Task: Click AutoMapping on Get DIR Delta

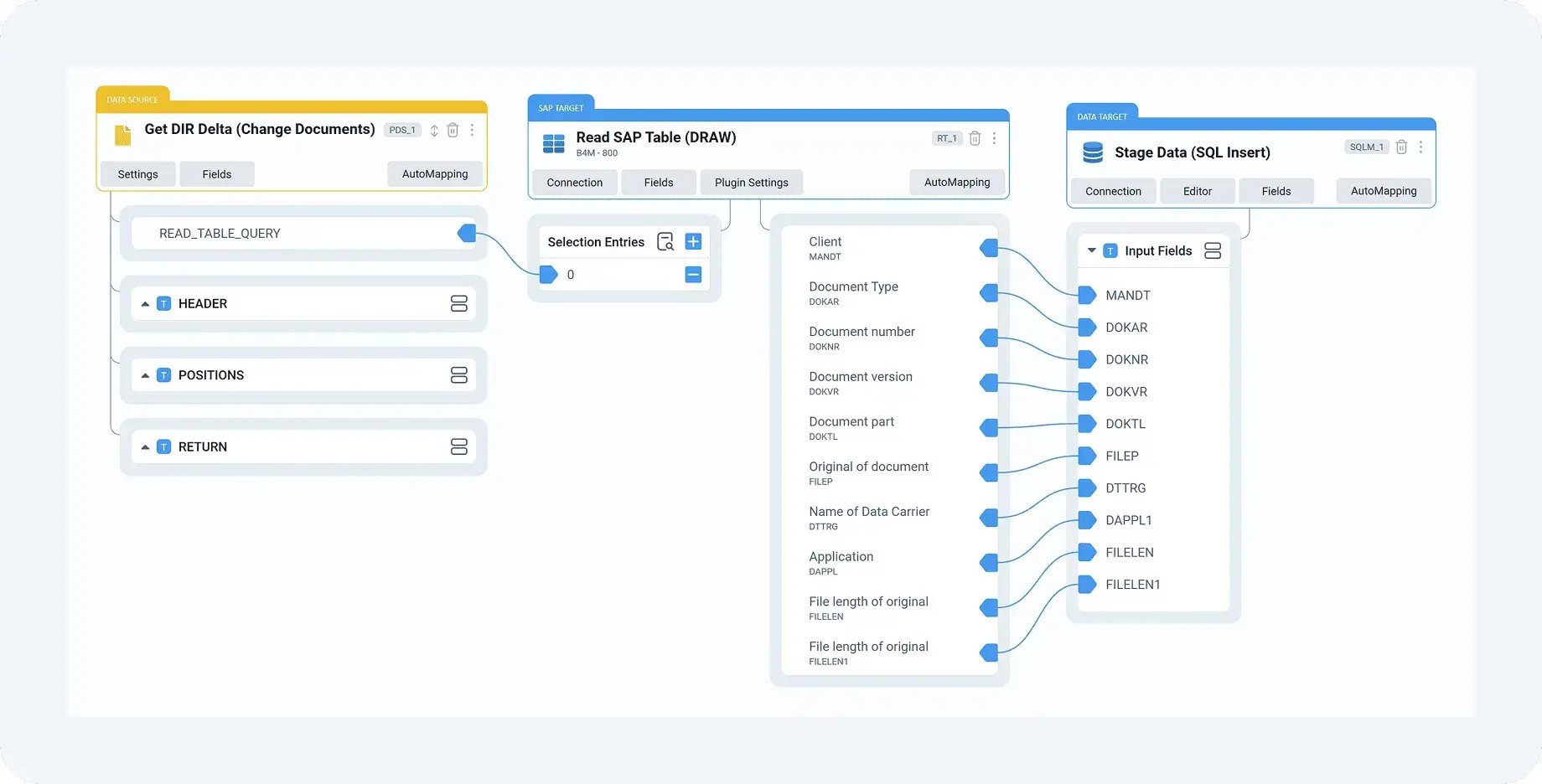Action: (434, 174)
